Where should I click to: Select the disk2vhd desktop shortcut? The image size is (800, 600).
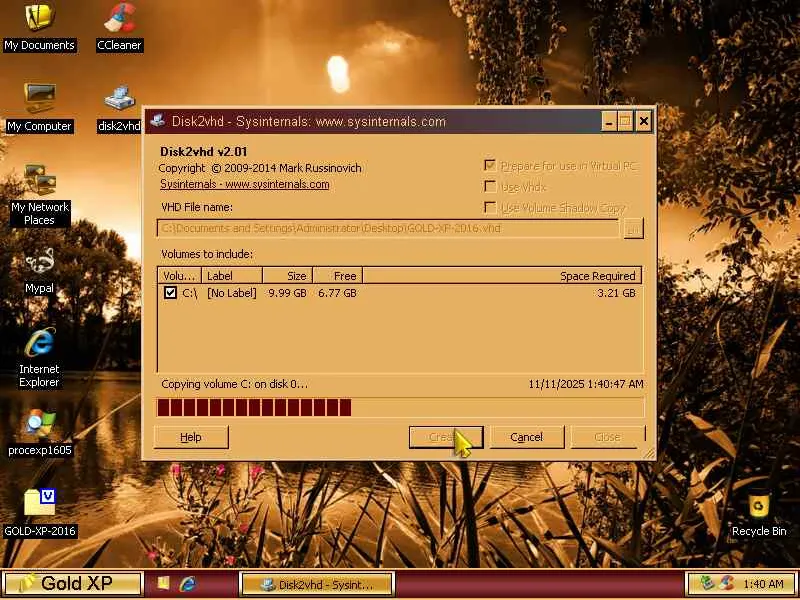tap(119, 108)
